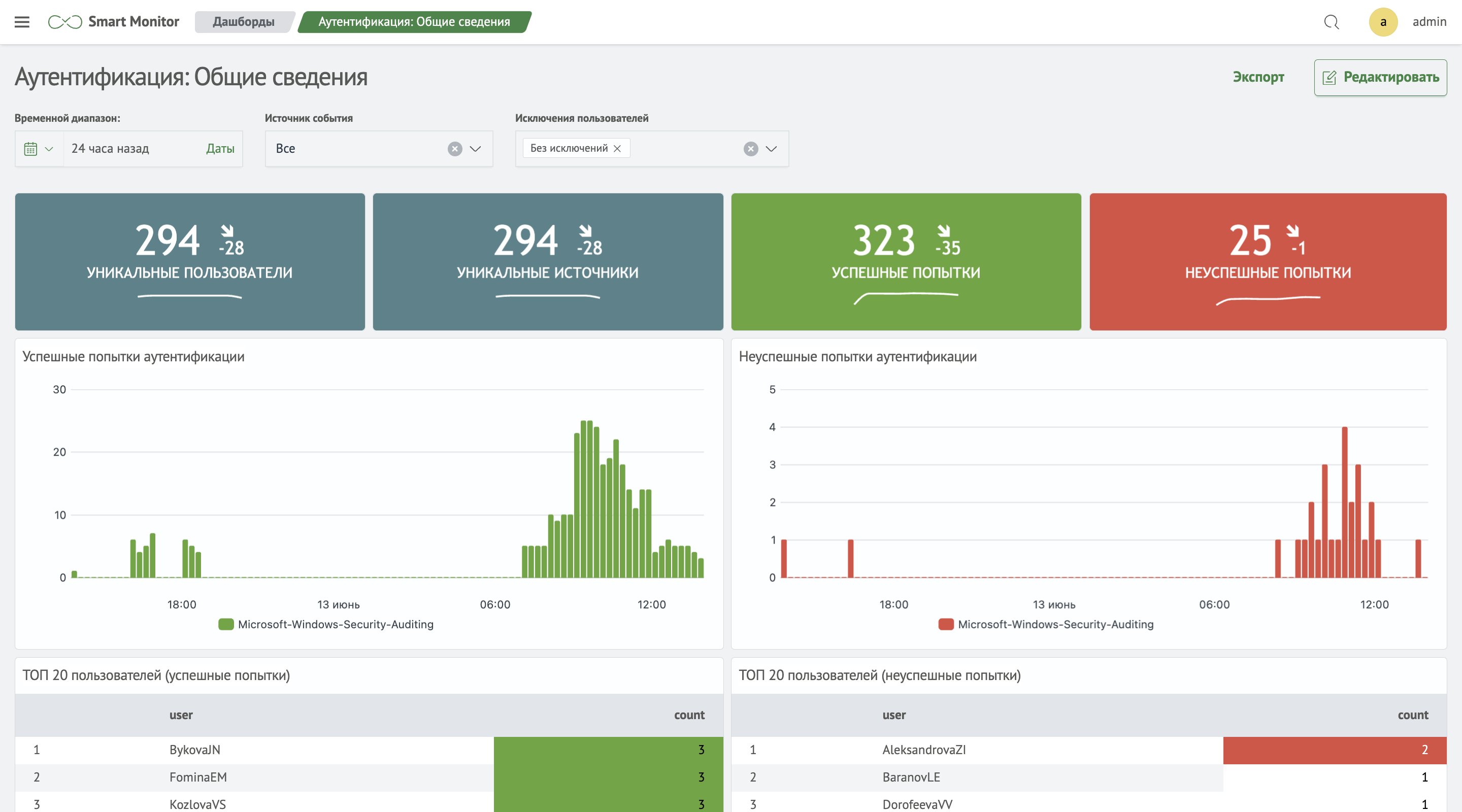Toggle red Microsoft-Windows-Security-Auditing legend
The height and width of the screenshot is (812, 1462).
(x=1046, y=624)
